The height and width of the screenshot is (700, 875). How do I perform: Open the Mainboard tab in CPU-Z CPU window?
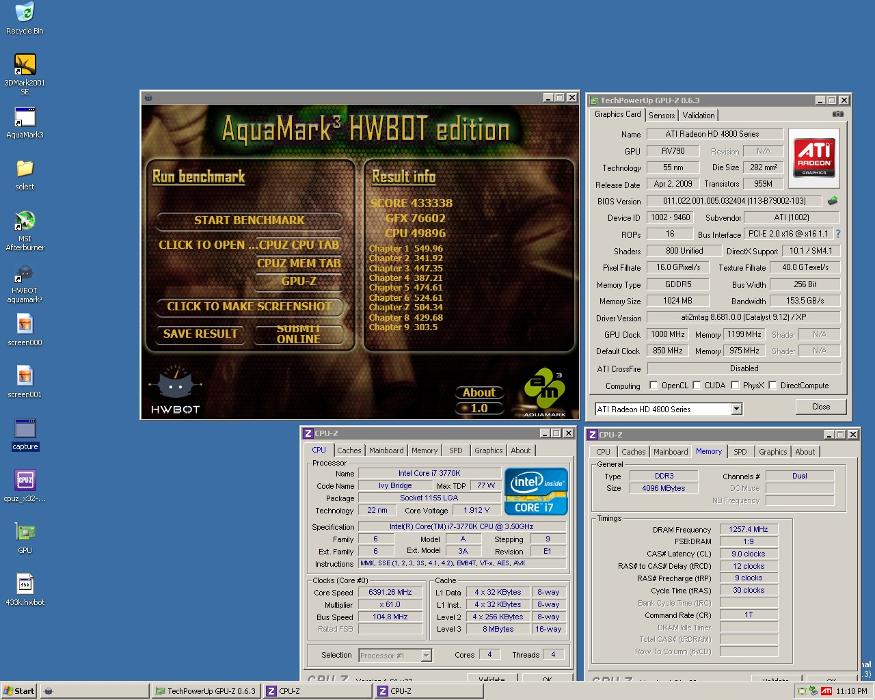(x=386, y=450)
